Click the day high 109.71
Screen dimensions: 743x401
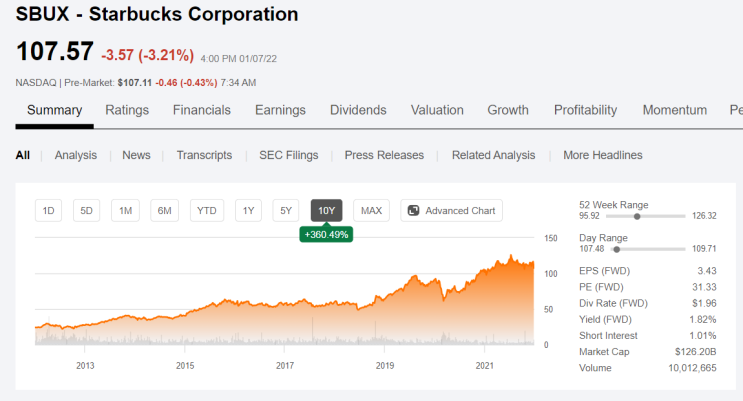pos(704,248)
